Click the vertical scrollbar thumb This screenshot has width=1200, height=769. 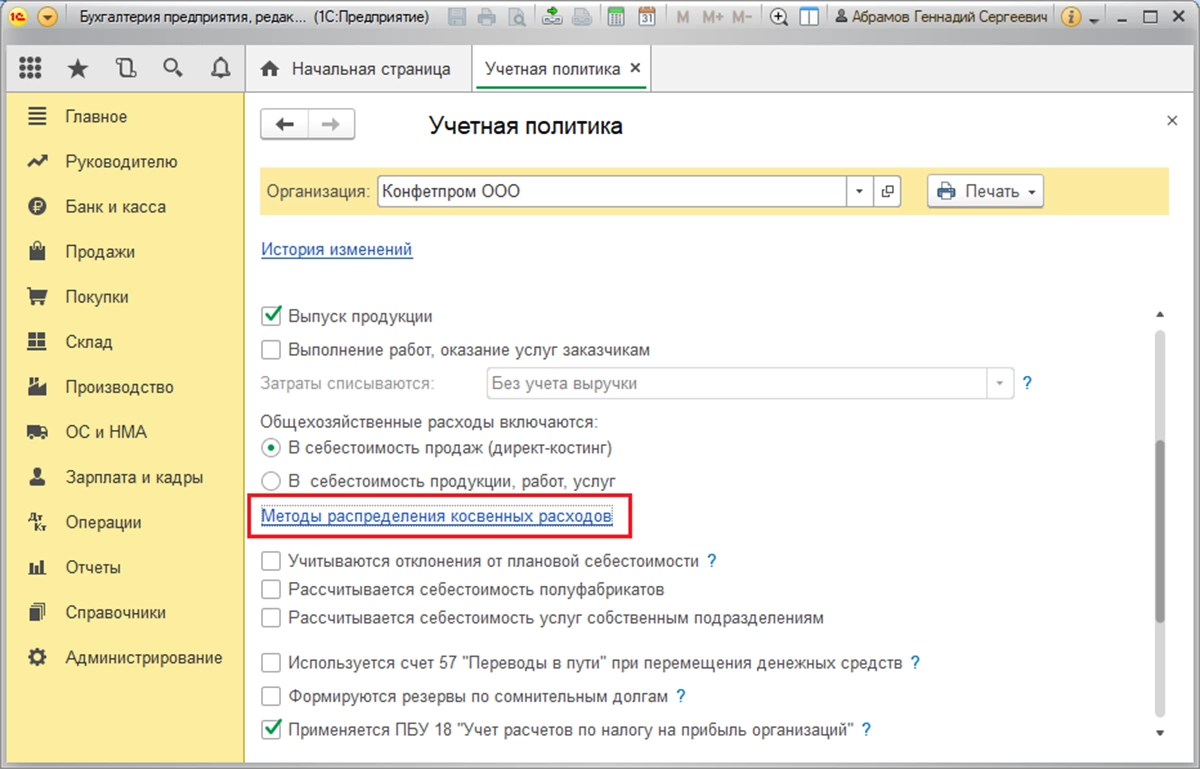click(x=1159, y=530)
